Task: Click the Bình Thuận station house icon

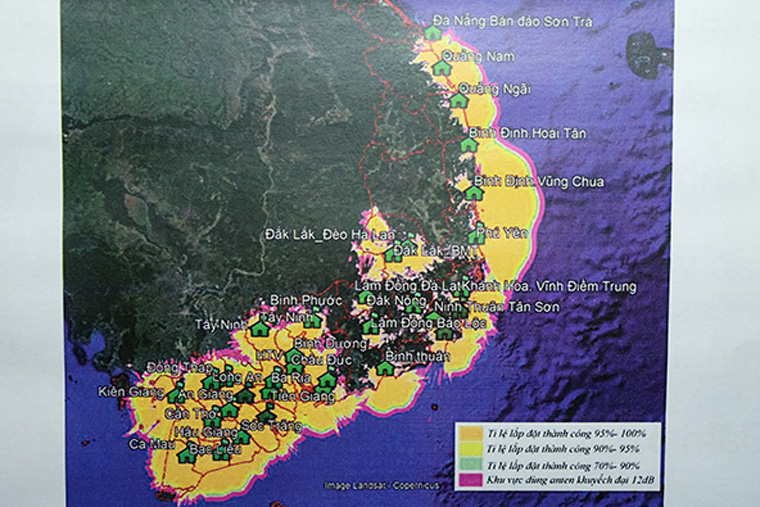Action: 385,368
